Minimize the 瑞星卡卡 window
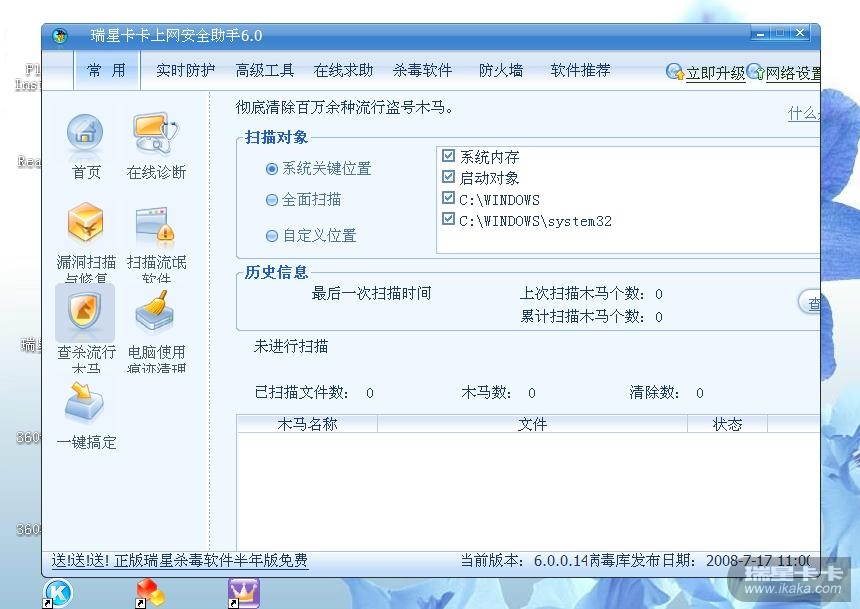This screenshot has width=860, height=609. pos(760,33)
